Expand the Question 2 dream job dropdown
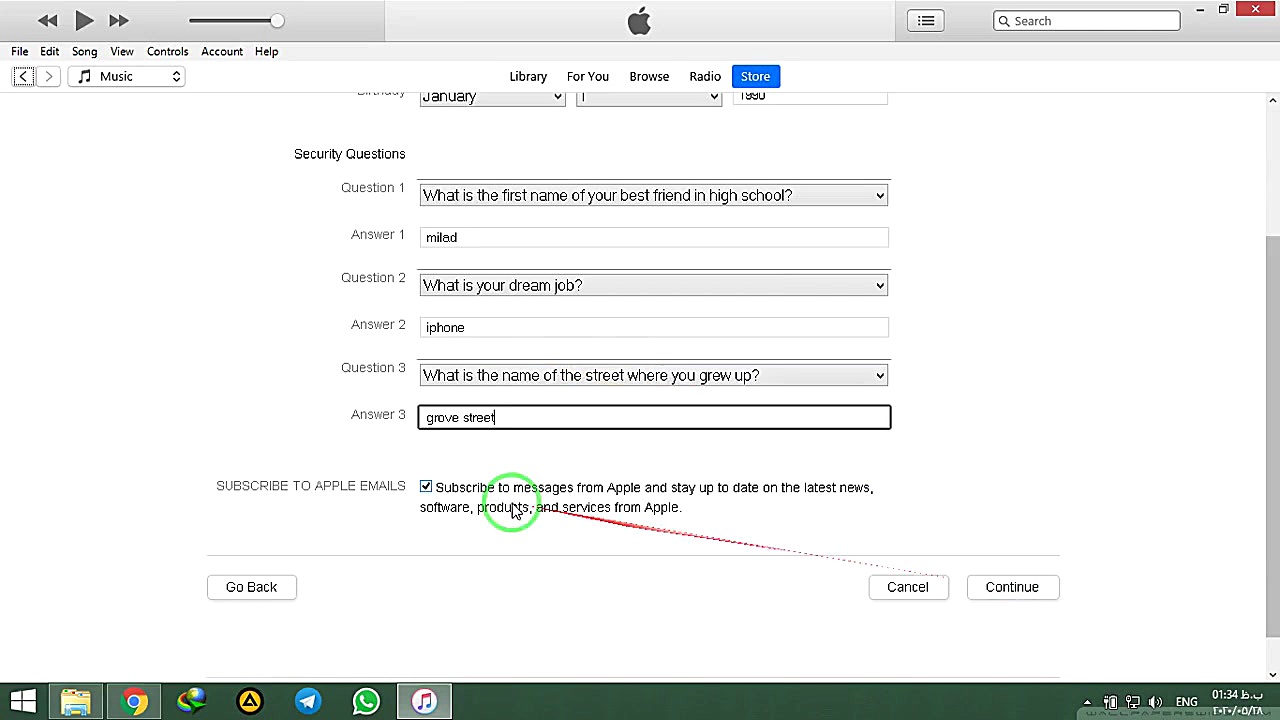 (x=654, y=285)
